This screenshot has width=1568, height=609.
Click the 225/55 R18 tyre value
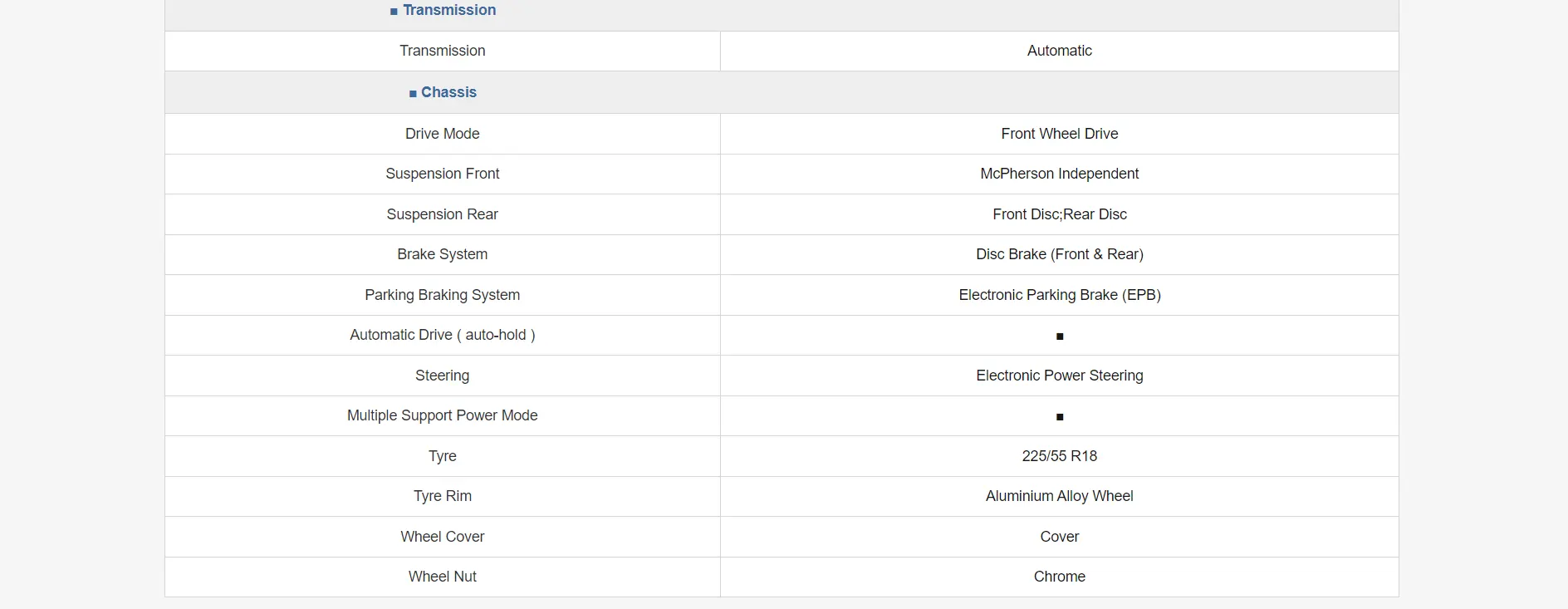coord(1059,456)
